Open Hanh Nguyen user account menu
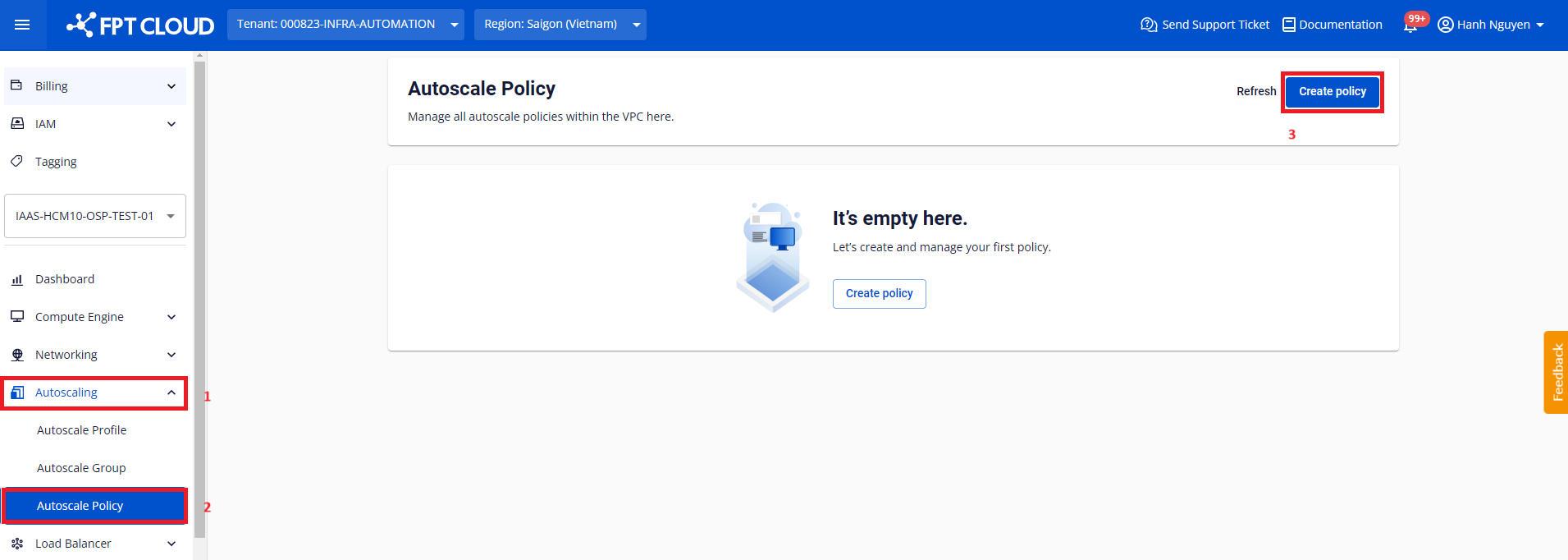 (x=1491, y=25)
